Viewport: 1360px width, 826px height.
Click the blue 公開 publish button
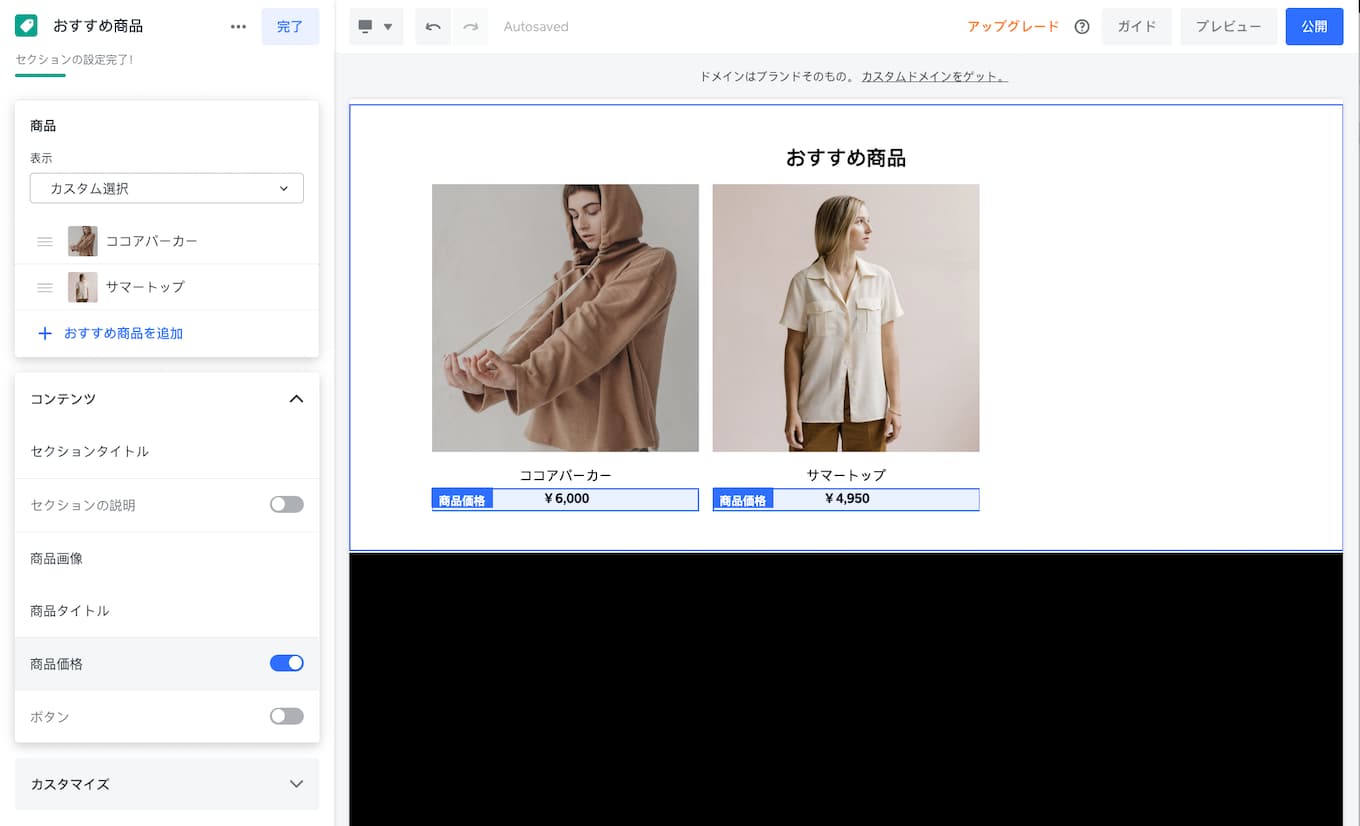tap(1314, 26)
